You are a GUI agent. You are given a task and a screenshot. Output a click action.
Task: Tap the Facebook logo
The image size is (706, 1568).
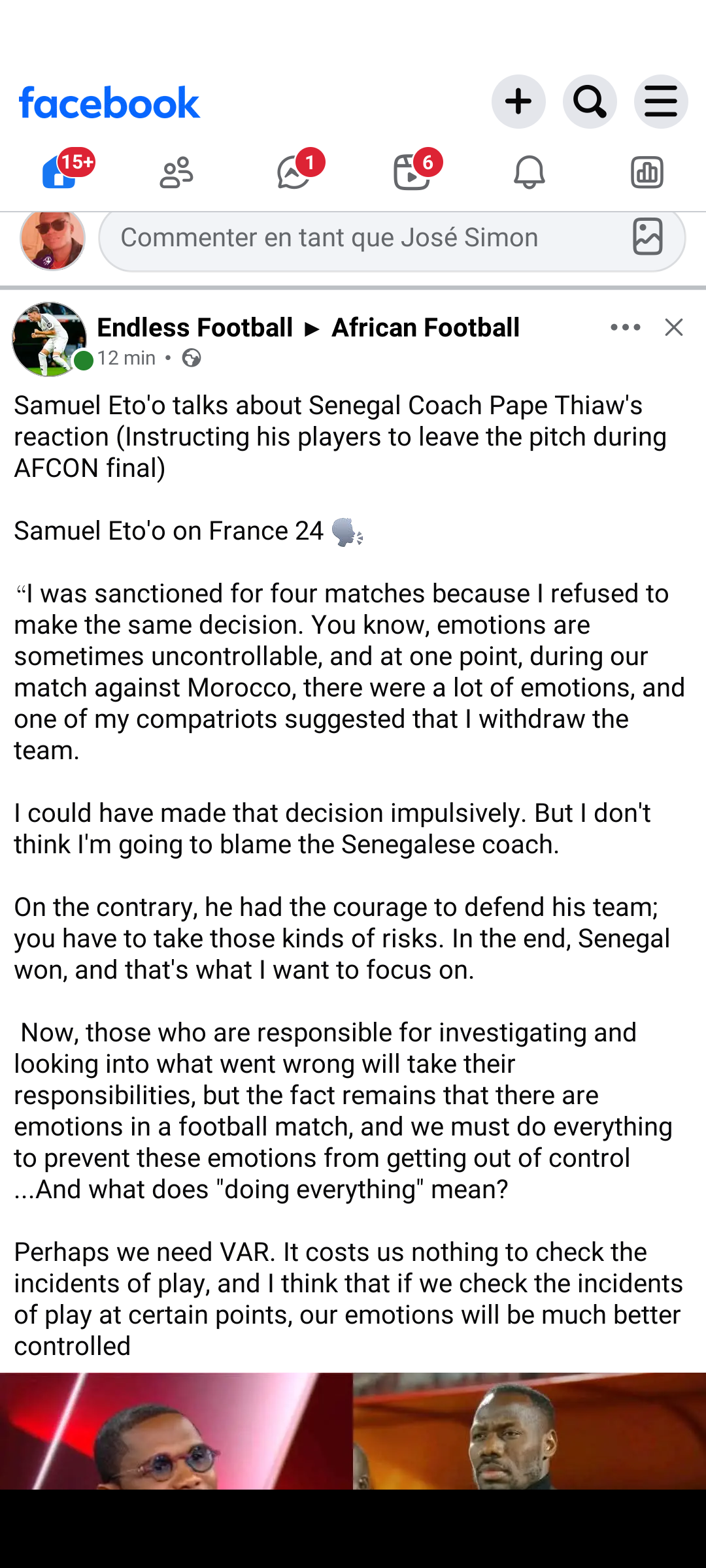coord(109,103)
